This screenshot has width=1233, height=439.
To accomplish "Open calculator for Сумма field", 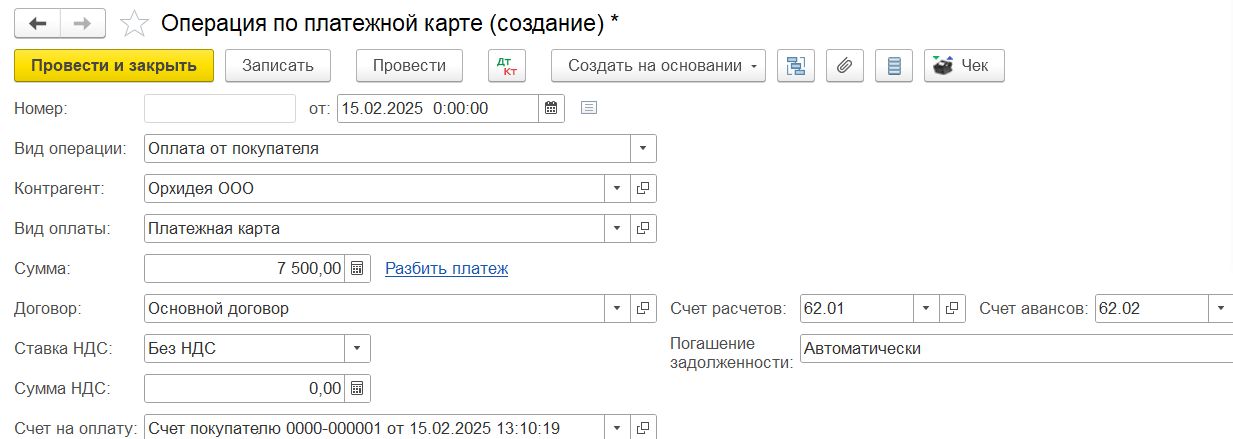I will pos(359,268).
